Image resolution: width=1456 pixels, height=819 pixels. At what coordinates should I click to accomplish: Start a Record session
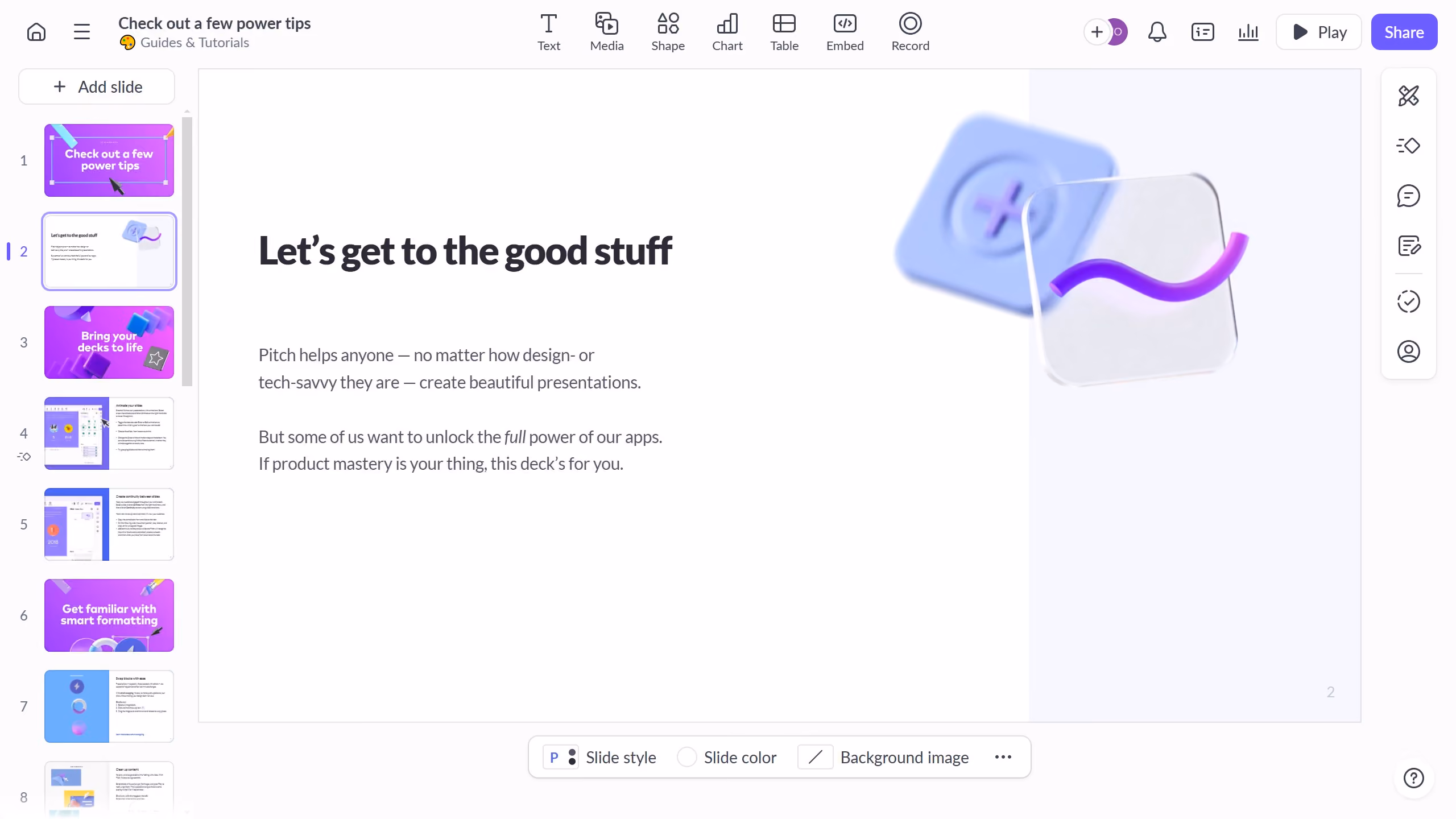point(910,32)
